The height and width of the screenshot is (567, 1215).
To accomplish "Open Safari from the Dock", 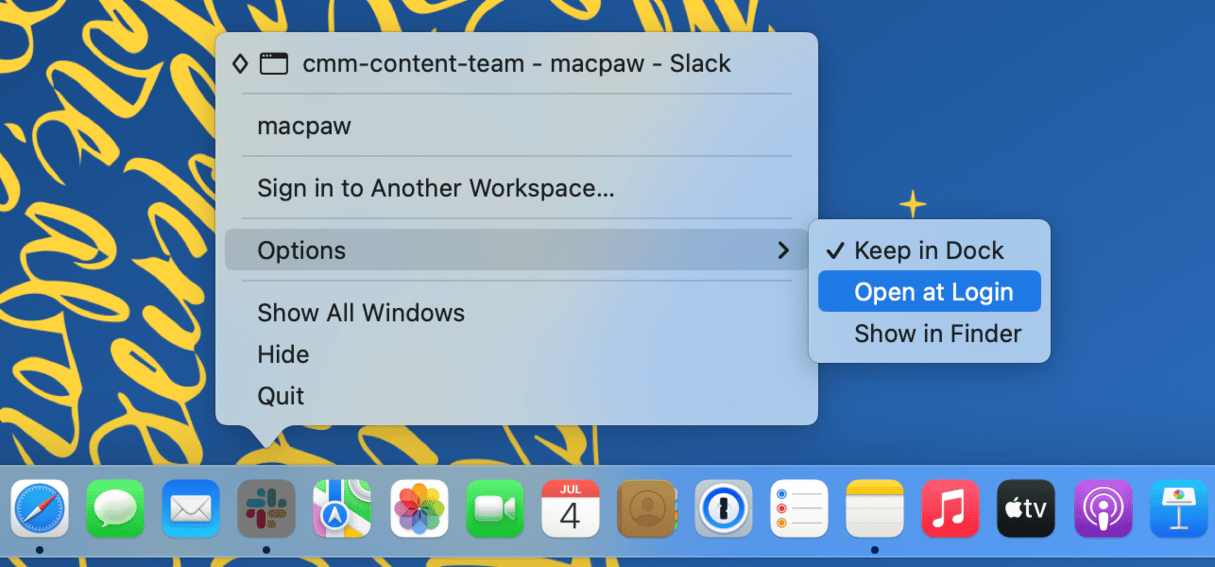I will pyautogui.click(x=39, y=509).
